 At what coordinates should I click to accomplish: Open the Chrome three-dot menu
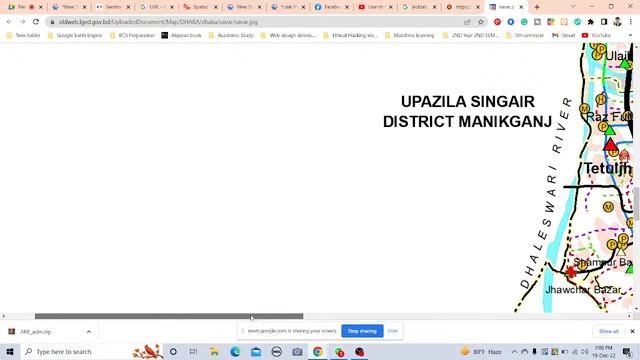(631, 22)
